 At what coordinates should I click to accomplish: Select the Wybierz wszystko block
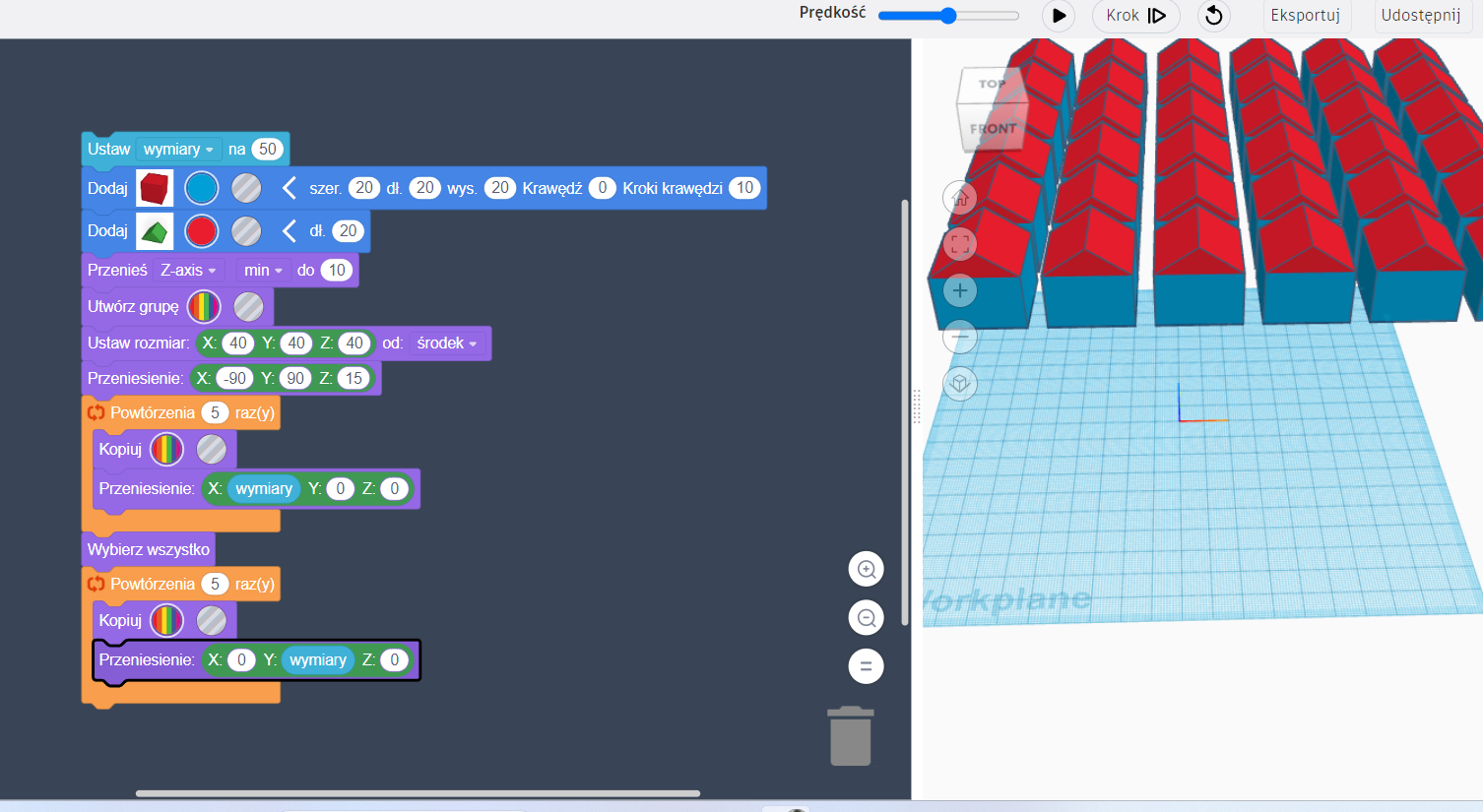(149, 549)
